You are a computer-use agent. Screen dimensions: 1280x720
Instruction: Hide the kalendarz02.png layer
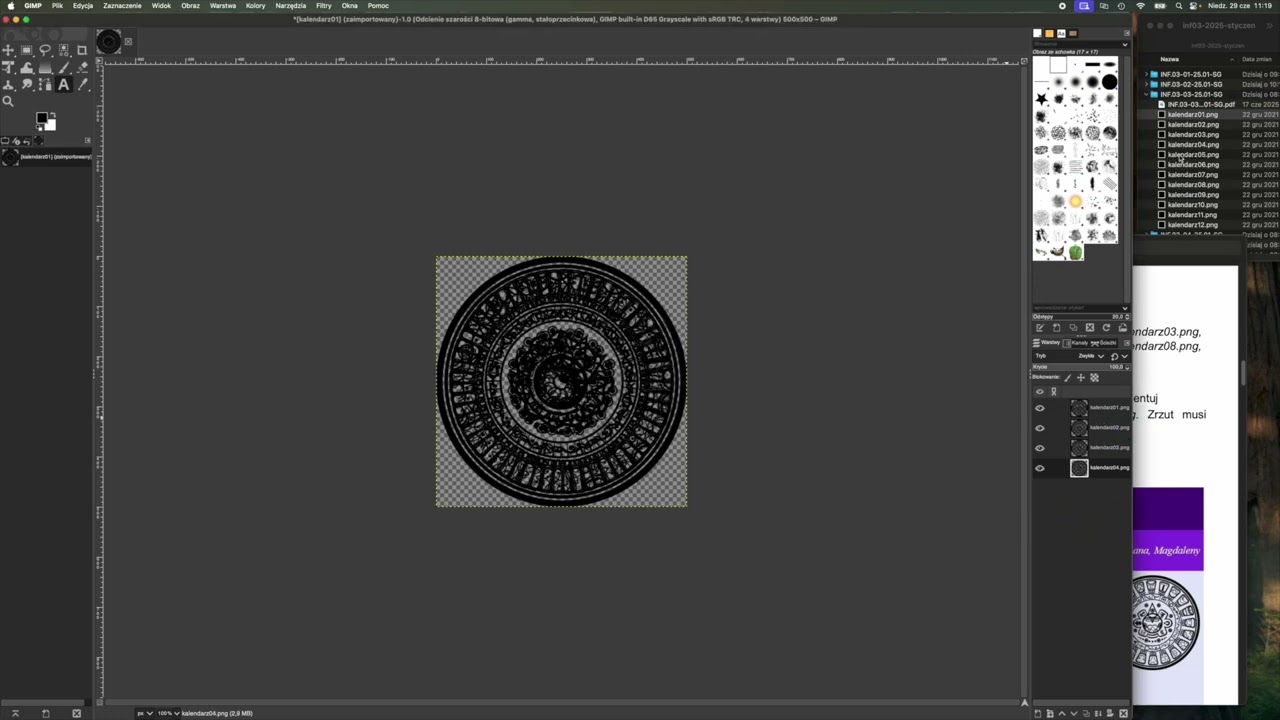click(x=1039, y=428)
